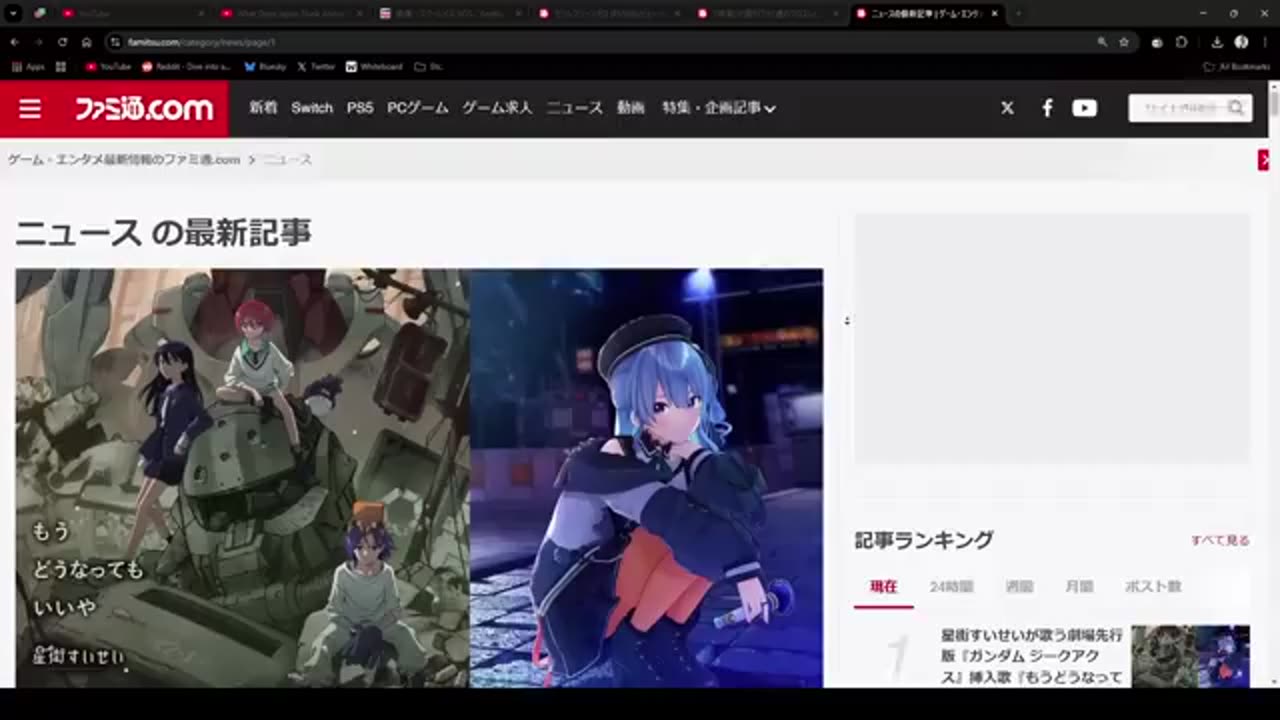Click the browser address bar URL

(202, 42)
